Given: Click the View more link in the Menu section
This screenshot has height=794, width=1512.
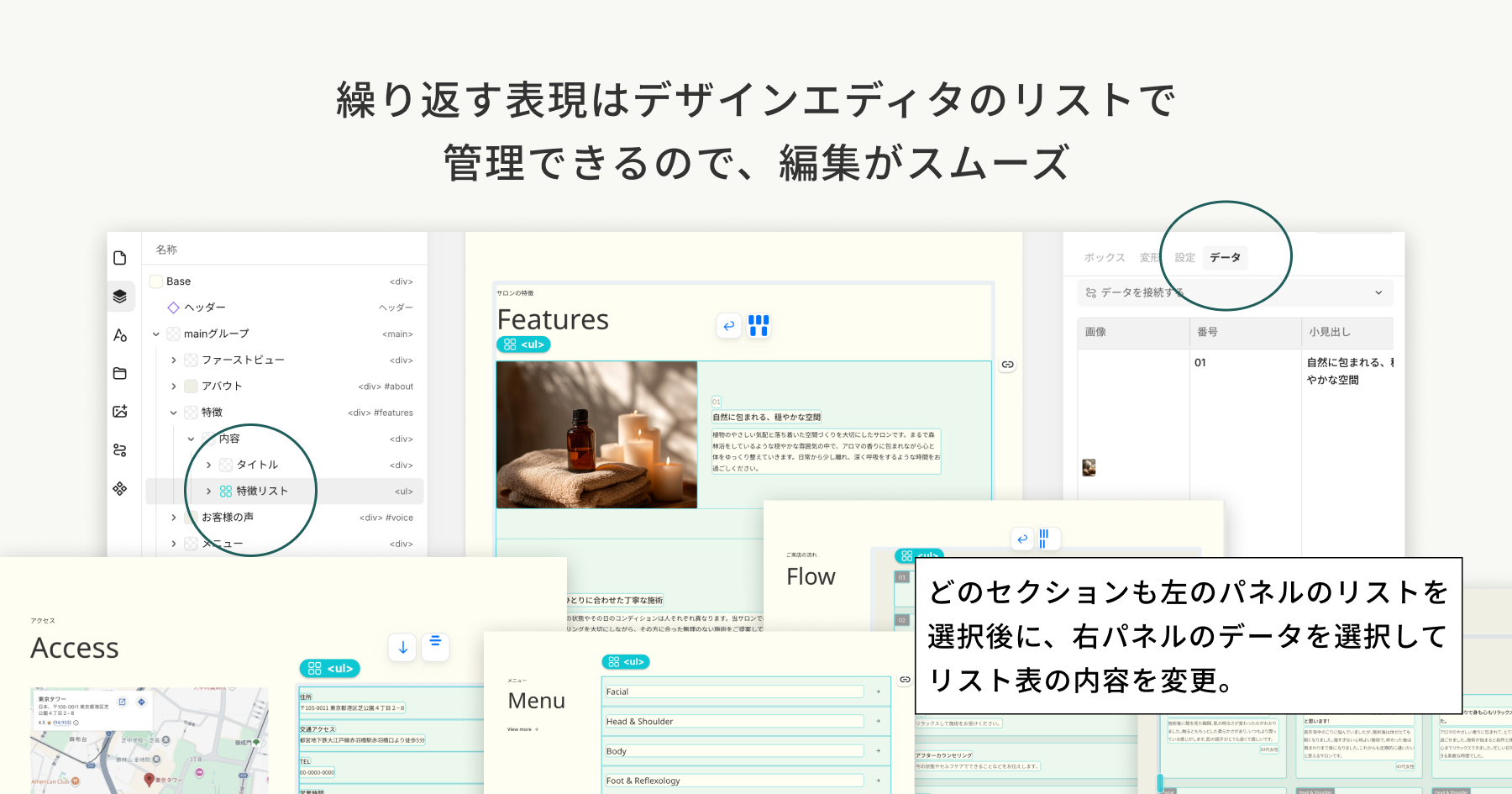Looking at the screenshot, I should [x=519, y=729].
